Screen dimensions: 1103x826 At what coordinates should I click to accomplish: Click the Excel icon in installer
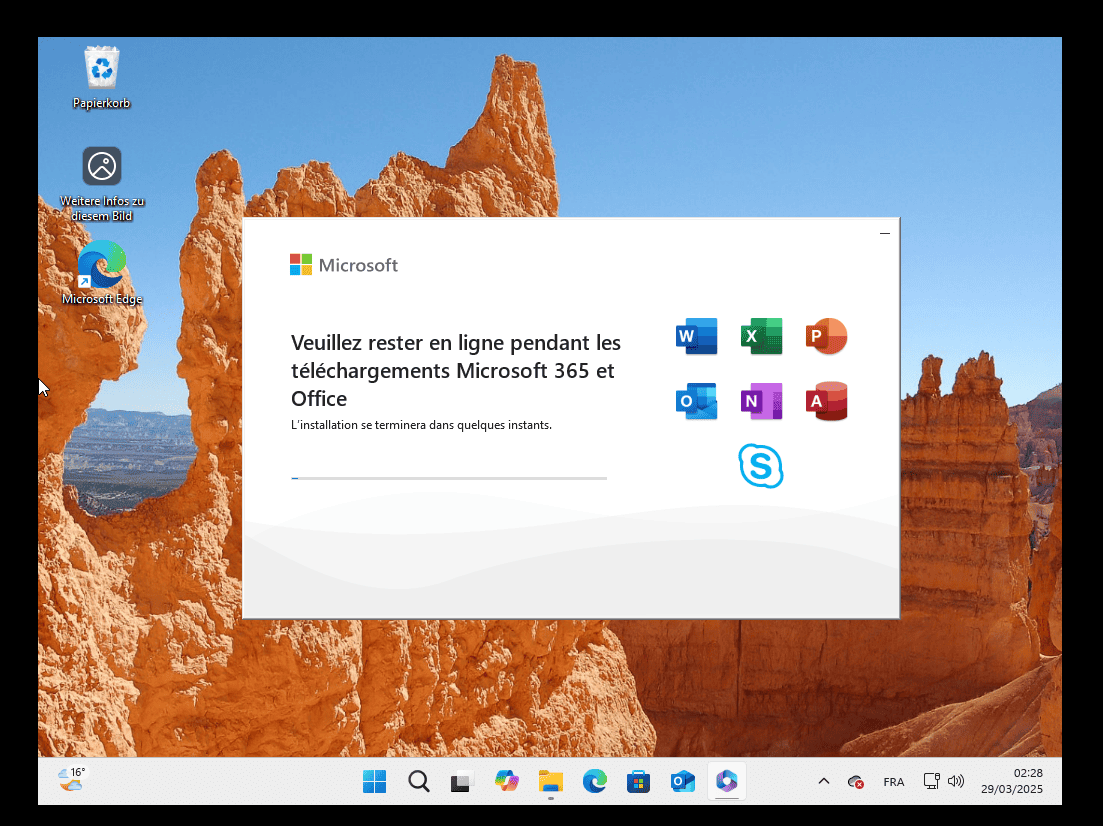[761, 336]
